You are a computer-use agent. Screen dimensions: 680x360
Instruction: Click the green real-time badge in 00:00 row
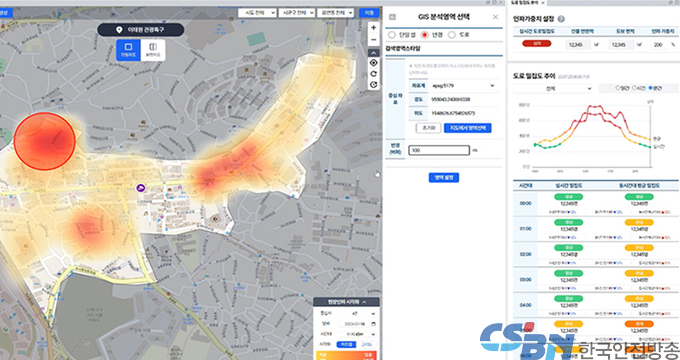(x=569, y=197)
